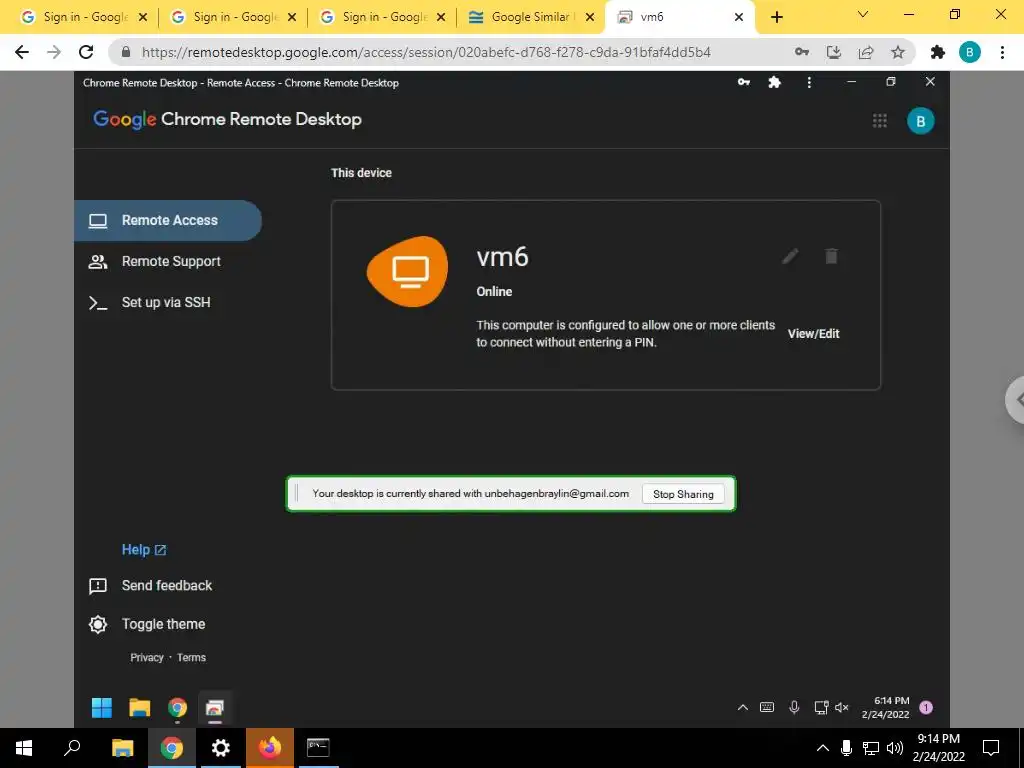Click the local volume speaker icon
The image size is (1024, 768).
coord(895,748)
